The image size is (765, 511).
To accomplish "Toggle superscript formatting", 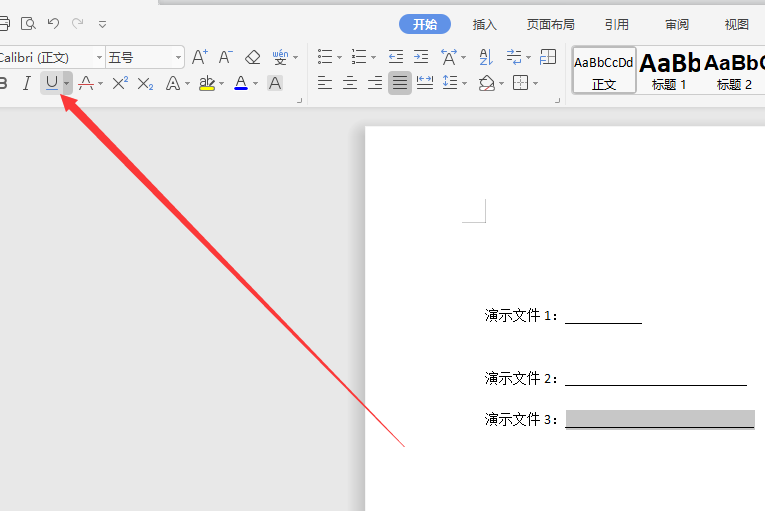I will pos(120,83).
